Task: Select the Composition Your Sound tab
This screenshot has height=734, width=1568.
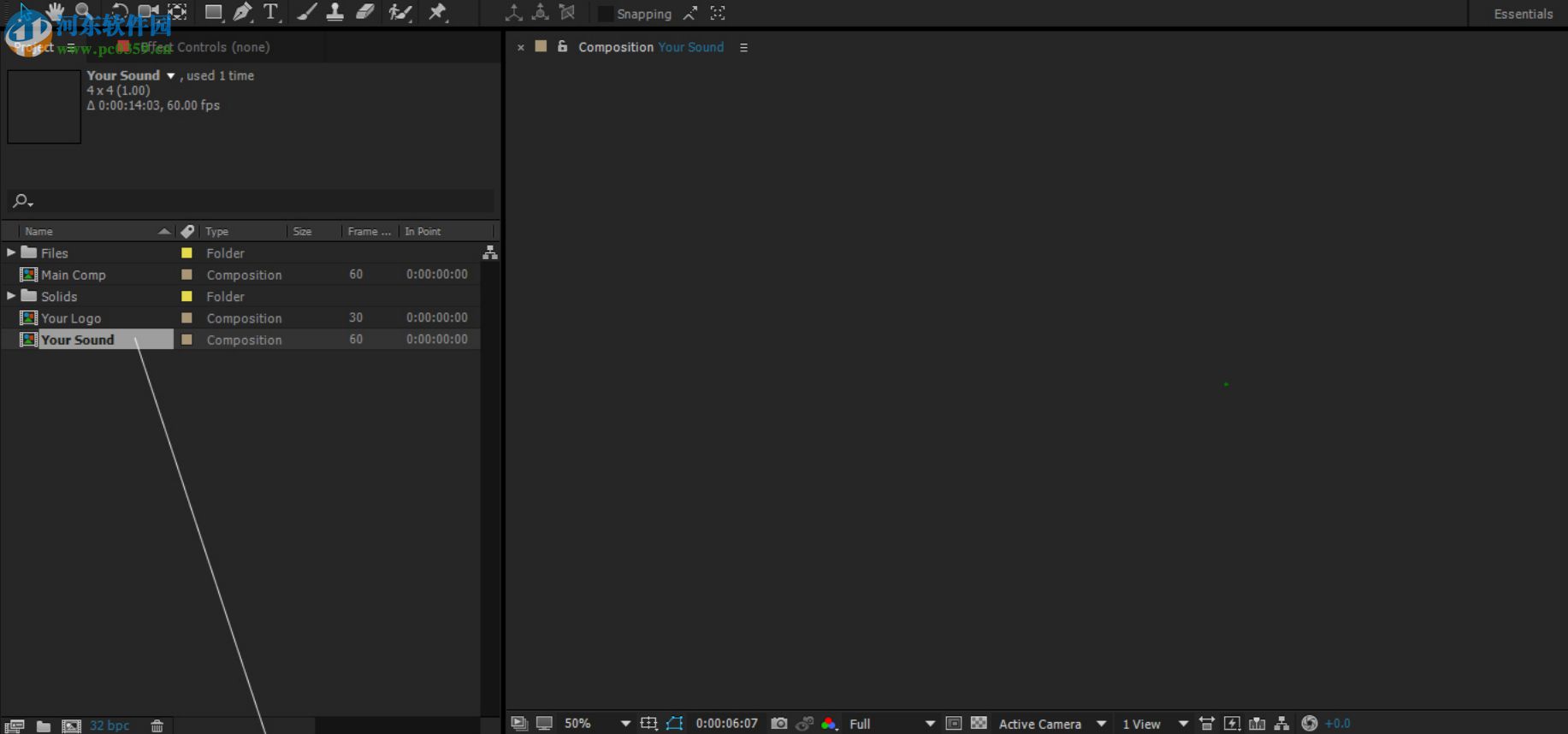Action: 651,47
